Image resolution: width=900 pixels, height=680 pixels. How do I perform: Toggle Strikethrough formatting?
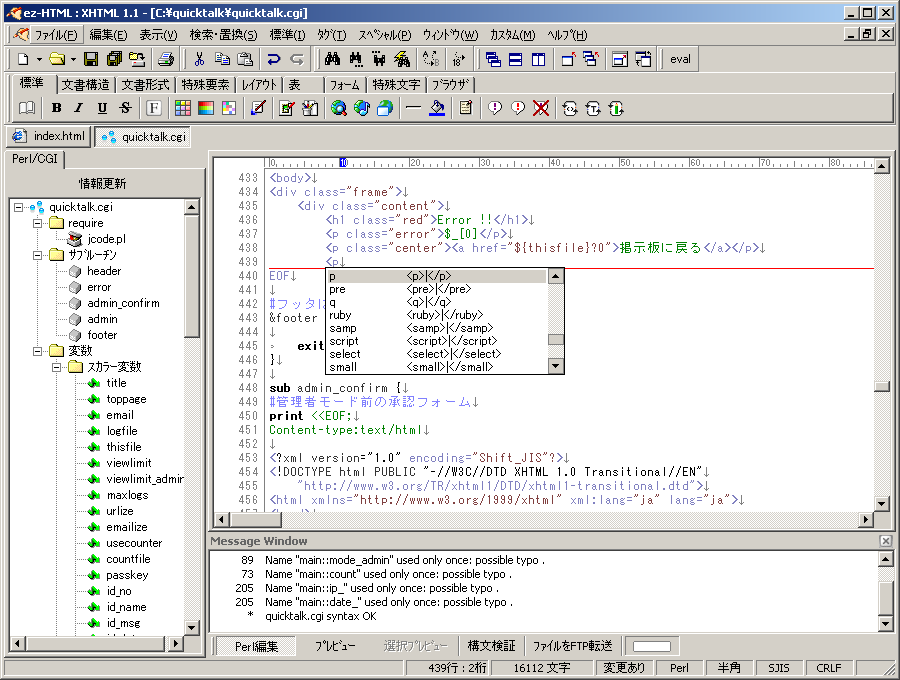coord(125,108)
